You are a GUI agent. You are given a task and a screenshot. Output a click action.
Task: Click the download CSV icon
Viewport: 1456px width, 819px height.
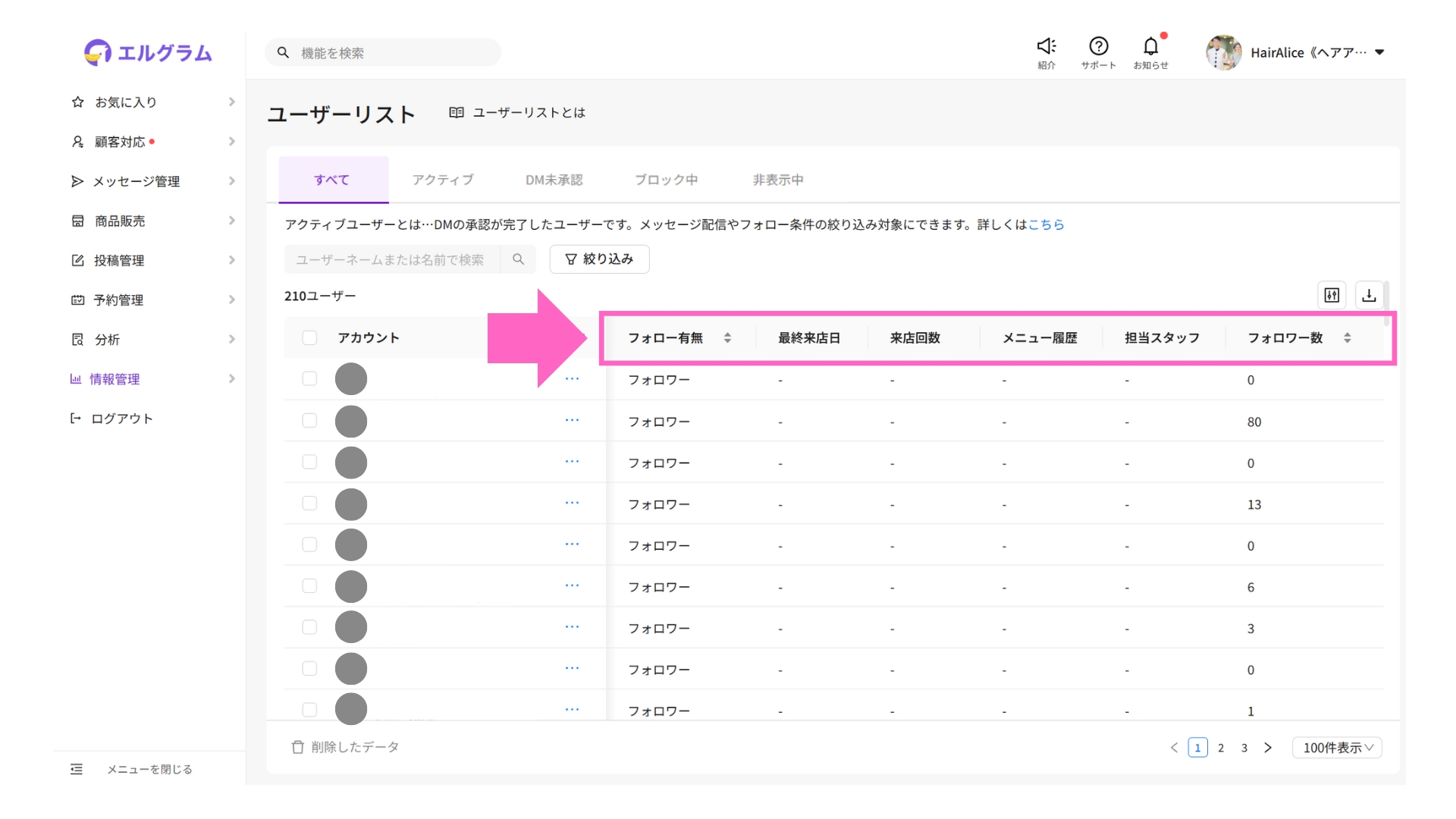coord(1369,296)
